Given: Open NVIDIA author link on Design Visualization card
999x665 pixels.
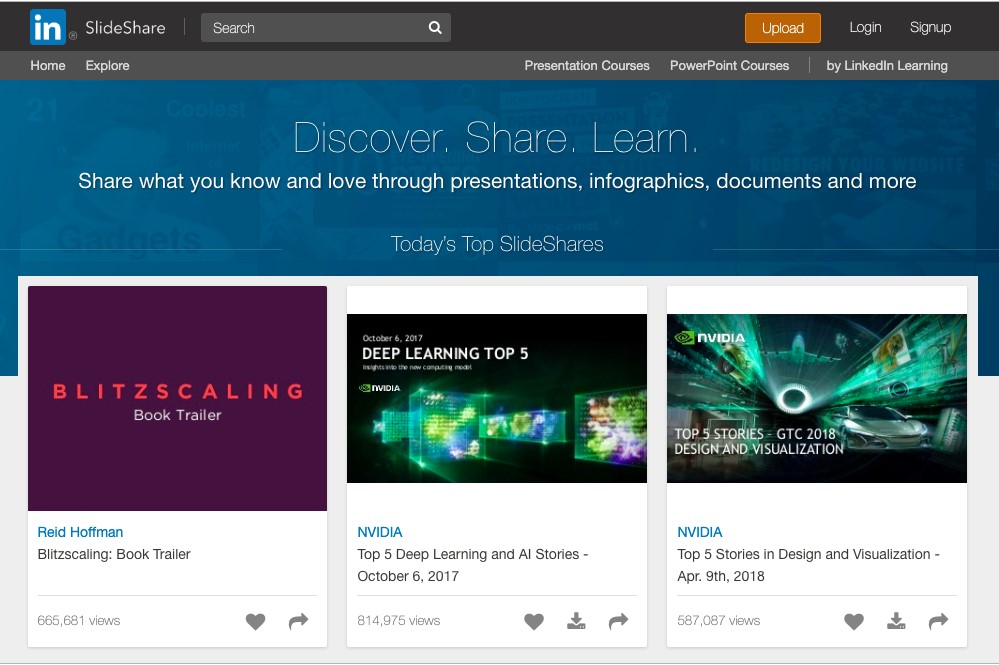Looking at the screenshot, I should 700,532.
